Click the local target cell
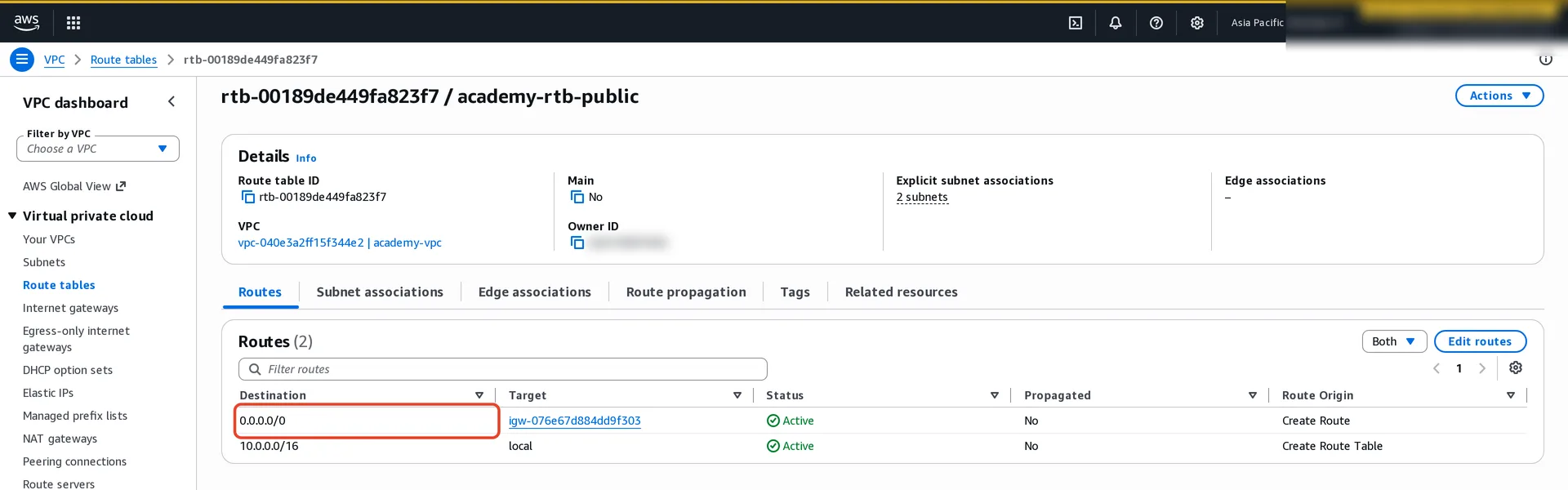The width and height of the screenshot is (1568, 490). click(520, 446)
